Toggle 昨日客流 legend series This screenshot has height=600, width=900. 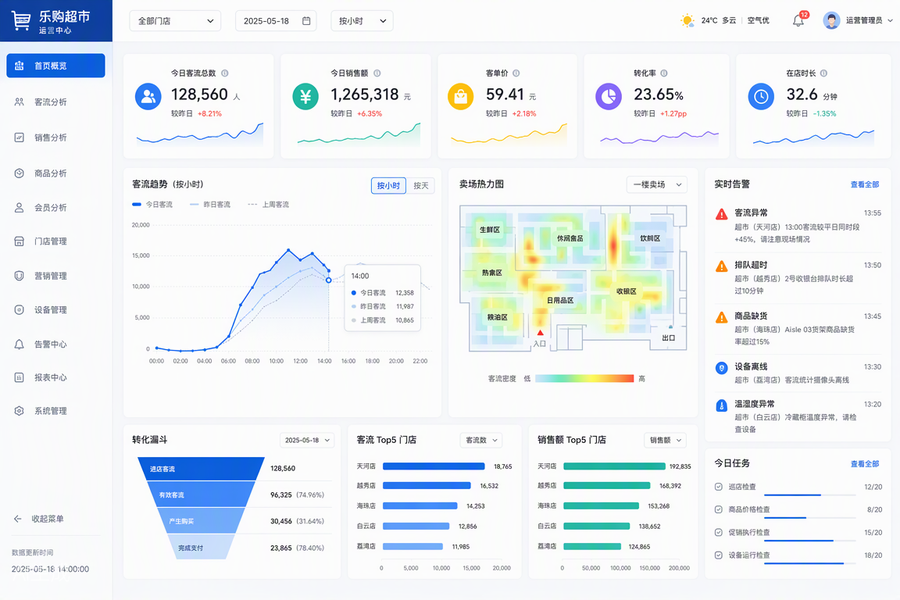tap(210, 204)
